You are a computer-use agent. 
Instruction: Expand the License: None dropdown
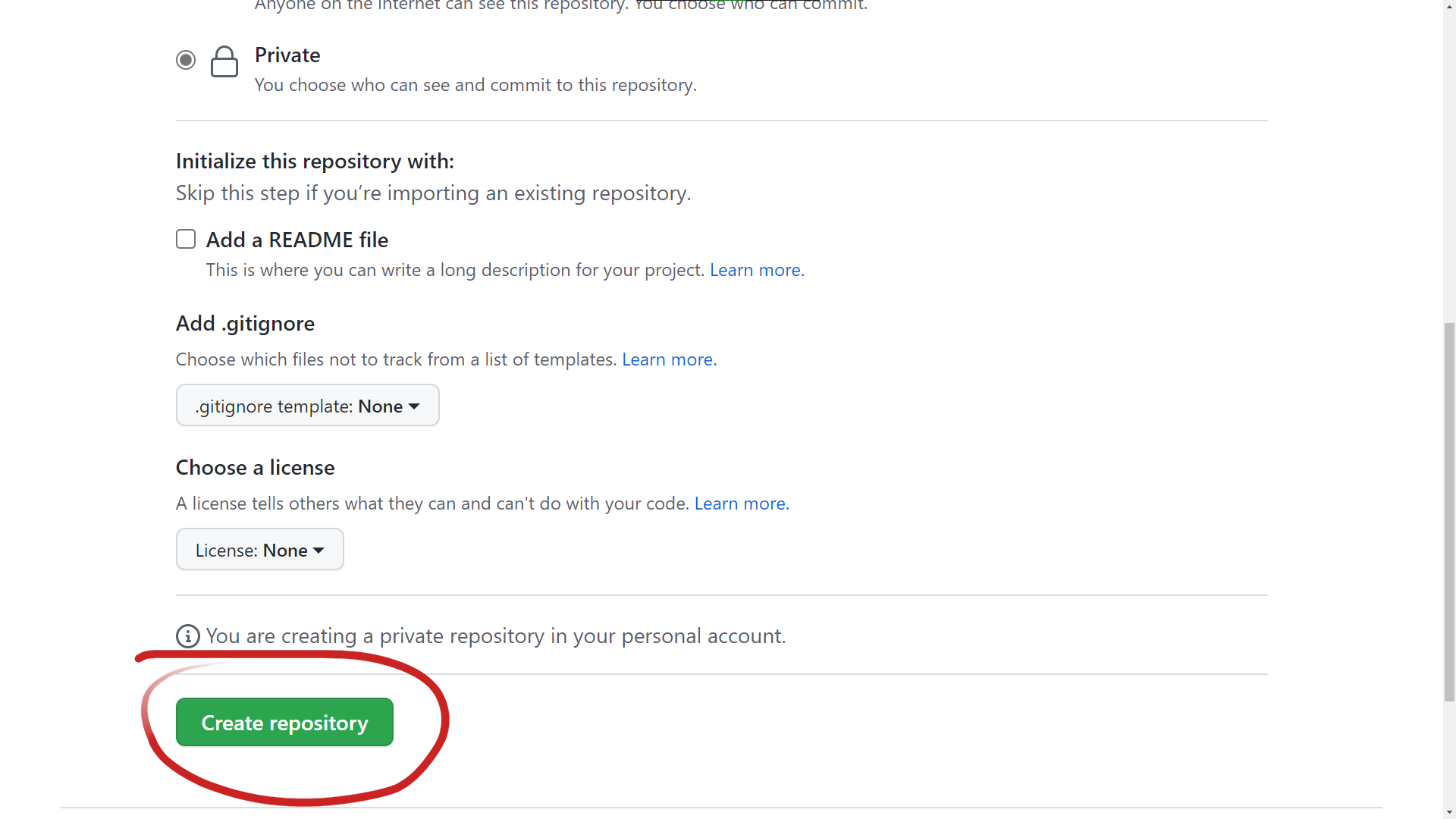259,550
